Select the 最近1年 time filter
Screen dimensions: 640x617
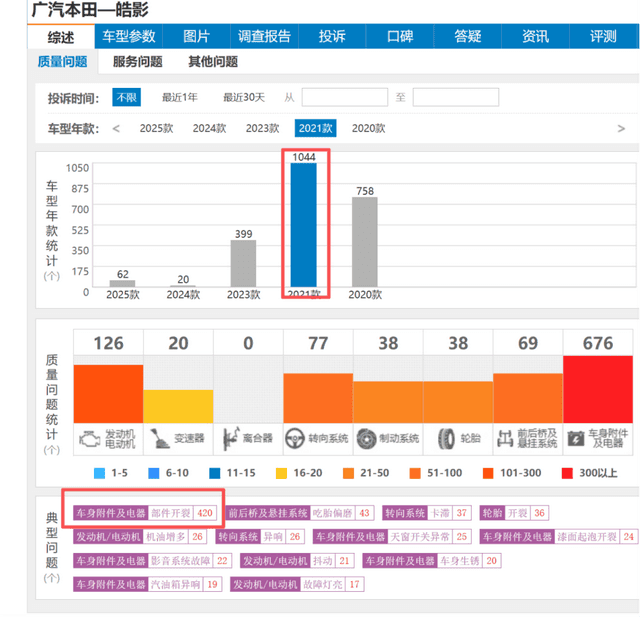(x=179, y=97)
